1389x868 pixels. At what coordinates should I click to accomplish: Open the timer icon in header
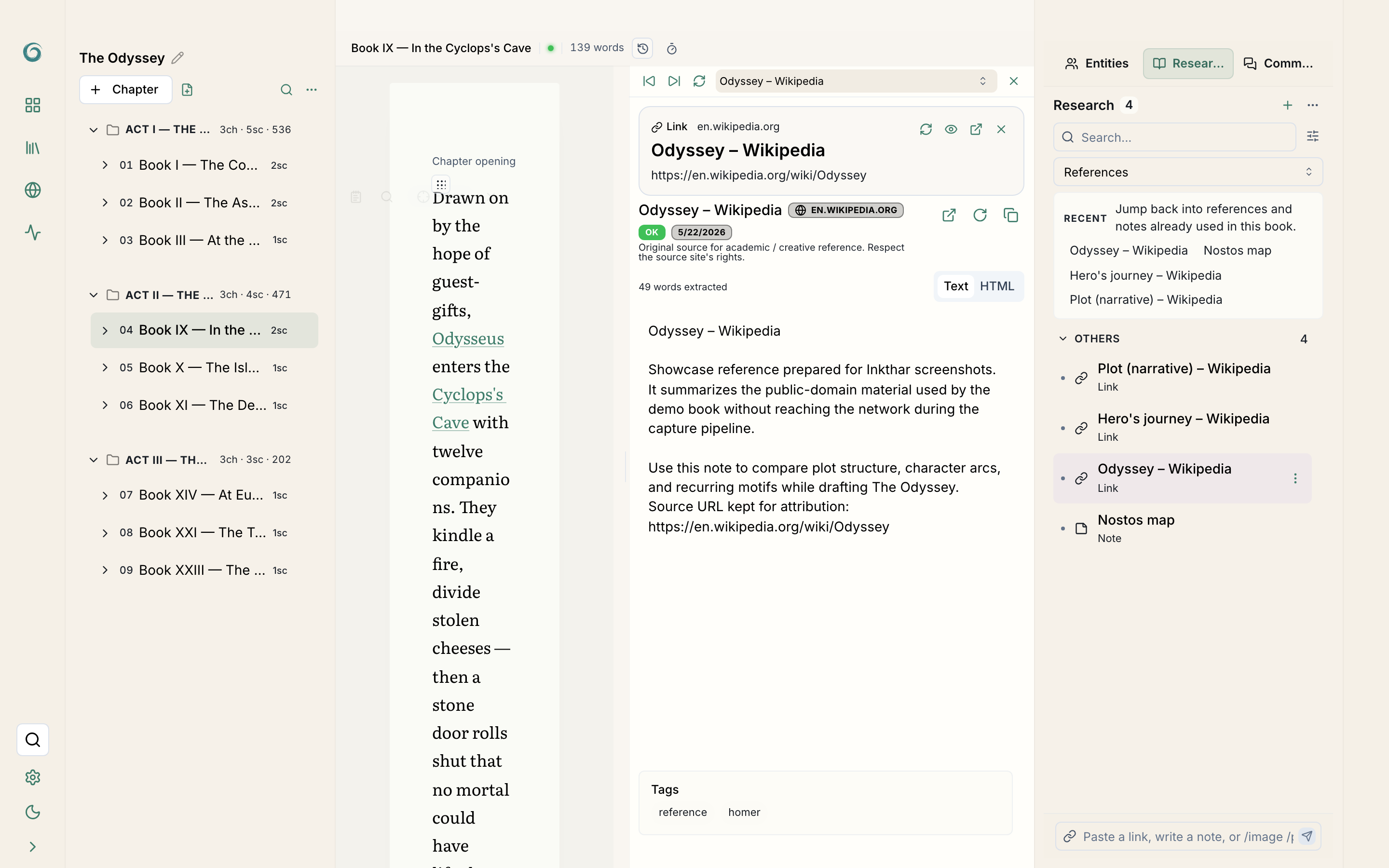click(x=671, y=49)
